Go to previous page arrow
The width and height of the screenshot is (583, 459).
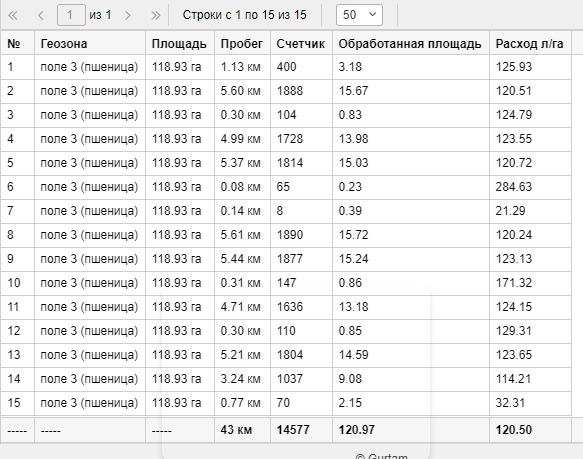tap(41, 15)
